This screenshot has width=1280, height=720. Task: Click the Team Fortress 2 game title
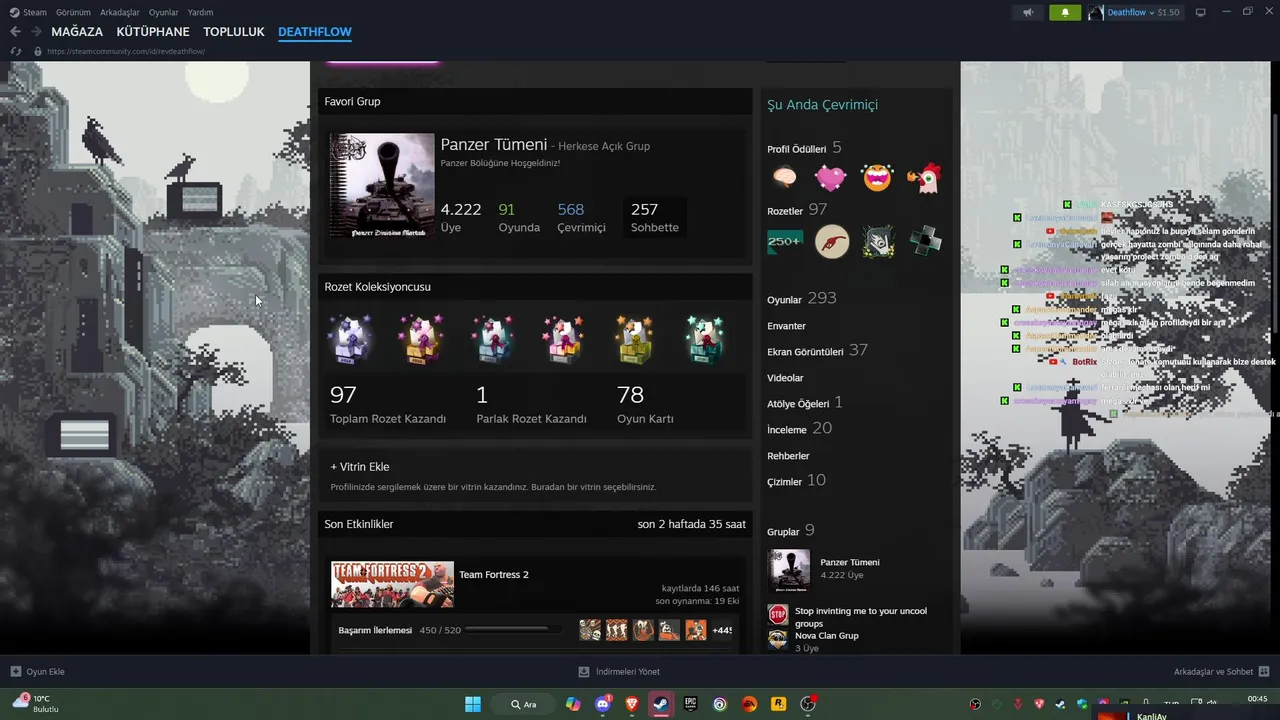coord(494,575)
